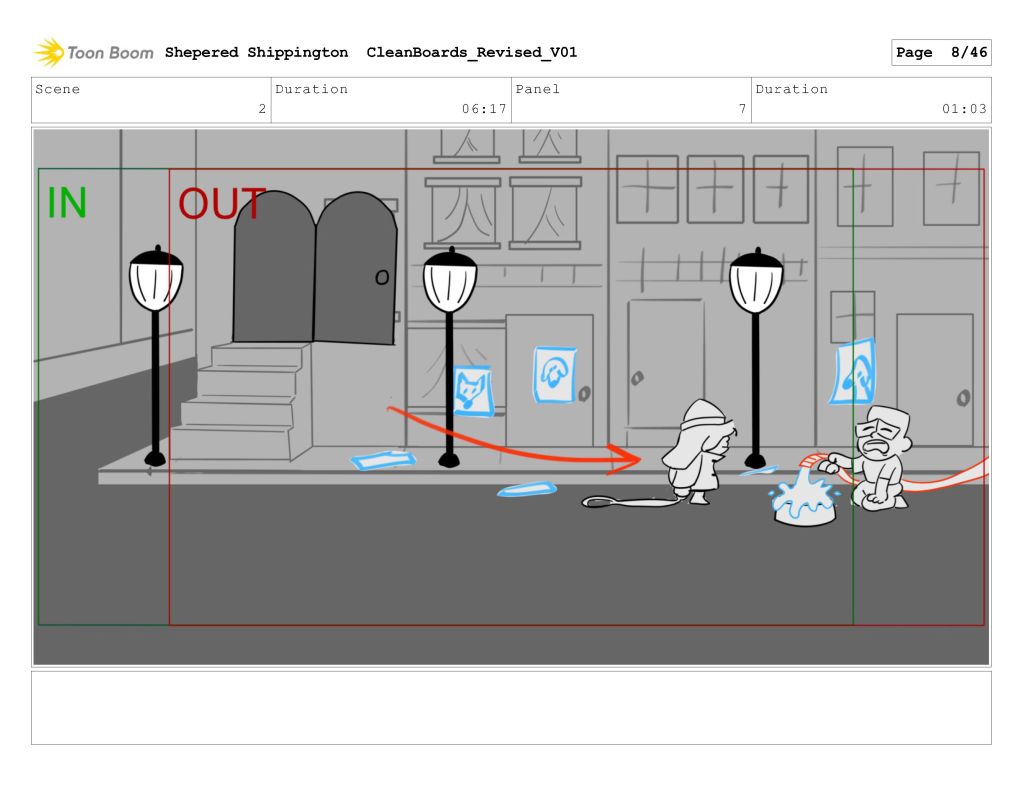1024x791 pixels.
Task: Click the red camera move arrowhead
Action: click(x=628, y=460)
